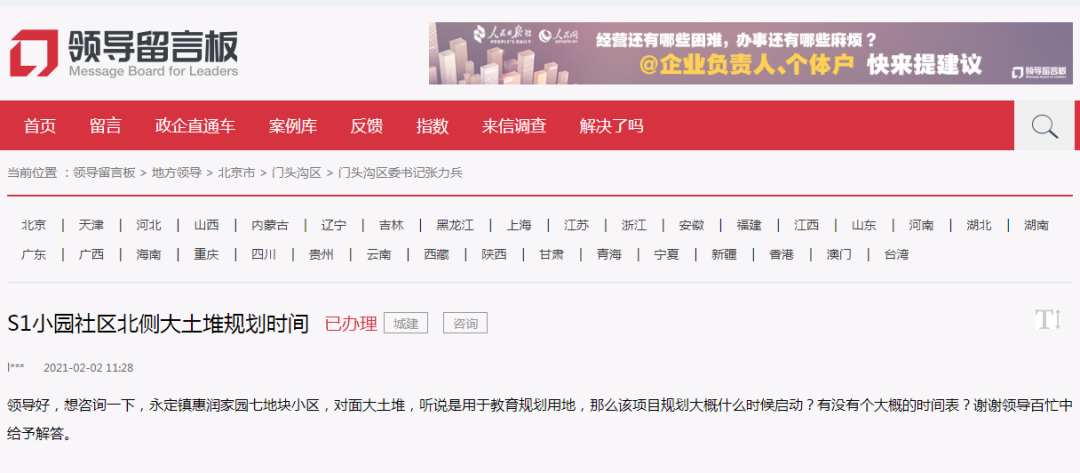Click the 城建 category tag
Image resolution: width=1080 pixels, height=473 pixels.
click(405, 323)
